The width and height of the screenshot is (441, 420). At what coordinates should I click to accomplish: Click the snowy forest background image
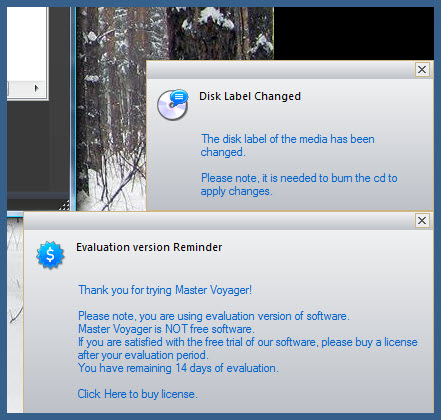click(112, 110)
